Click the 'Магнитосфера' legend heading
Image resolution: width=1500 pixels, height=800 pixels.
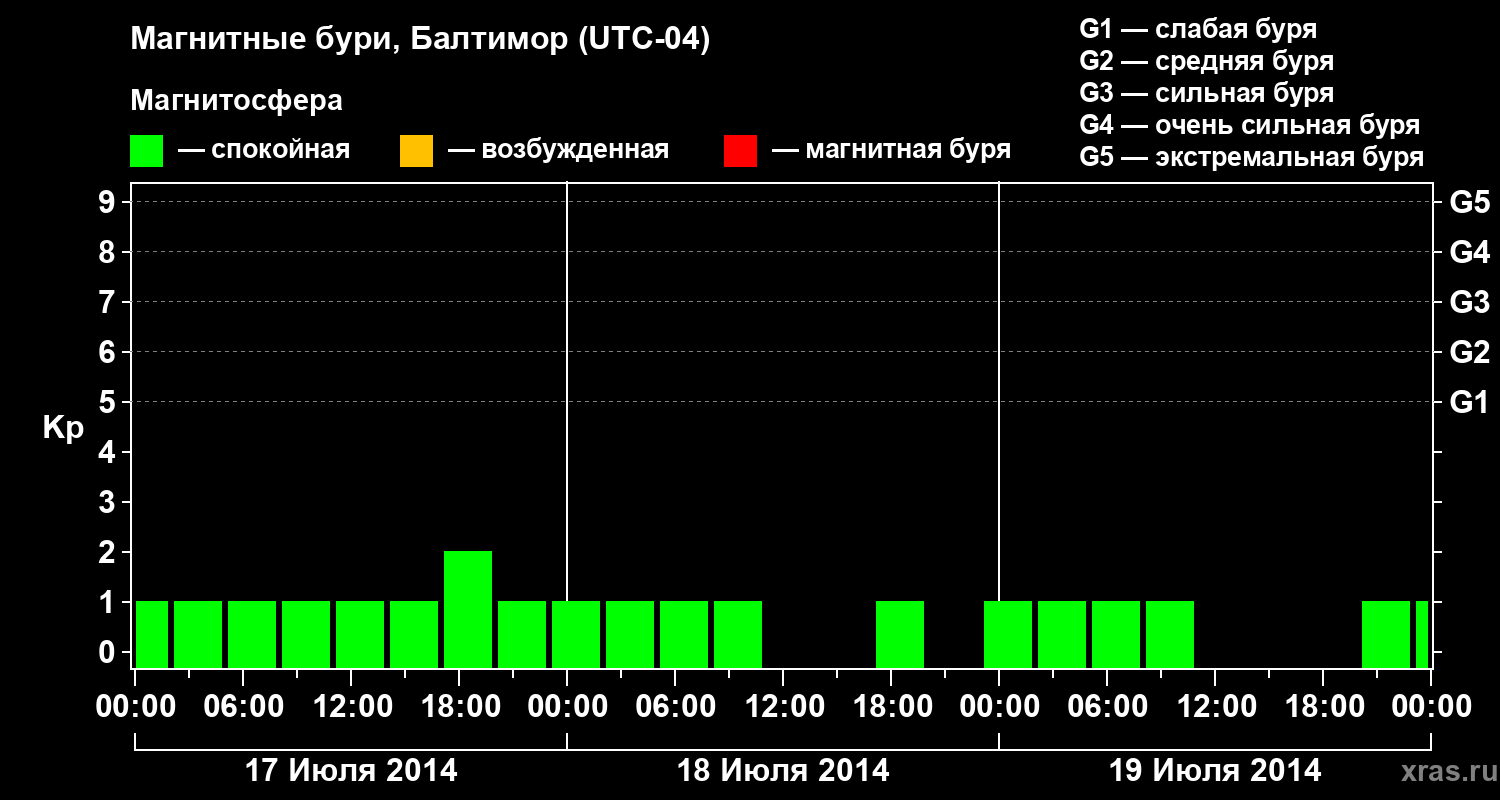click(236, 101)
